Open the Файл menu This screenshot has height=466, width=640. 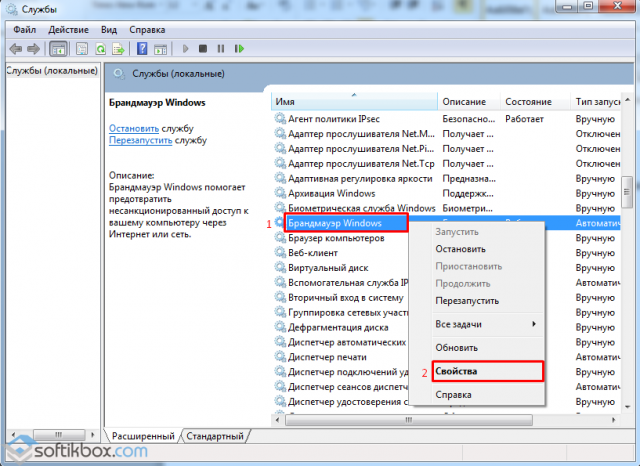coord(24,30)
